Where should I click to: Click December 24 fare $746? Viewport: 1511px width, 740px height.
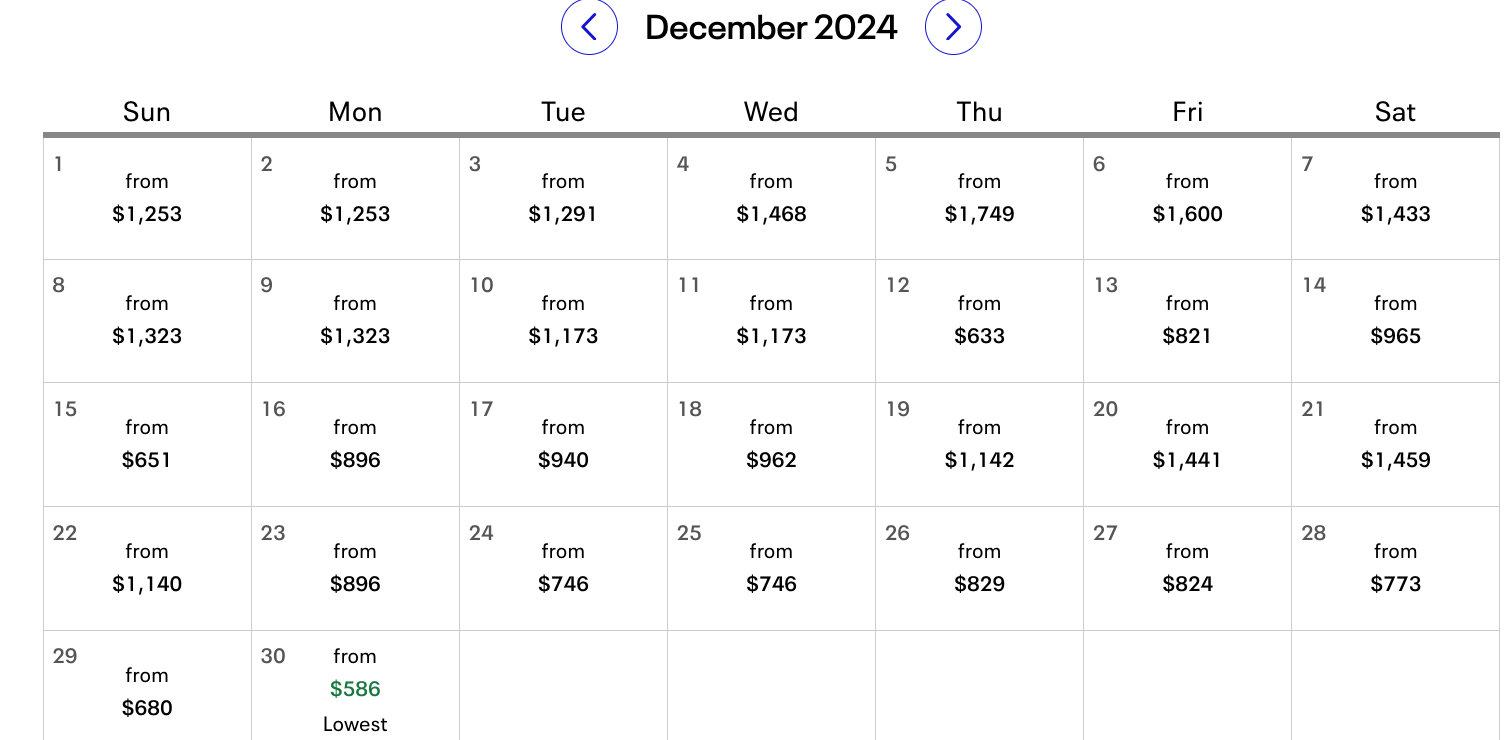563,569
